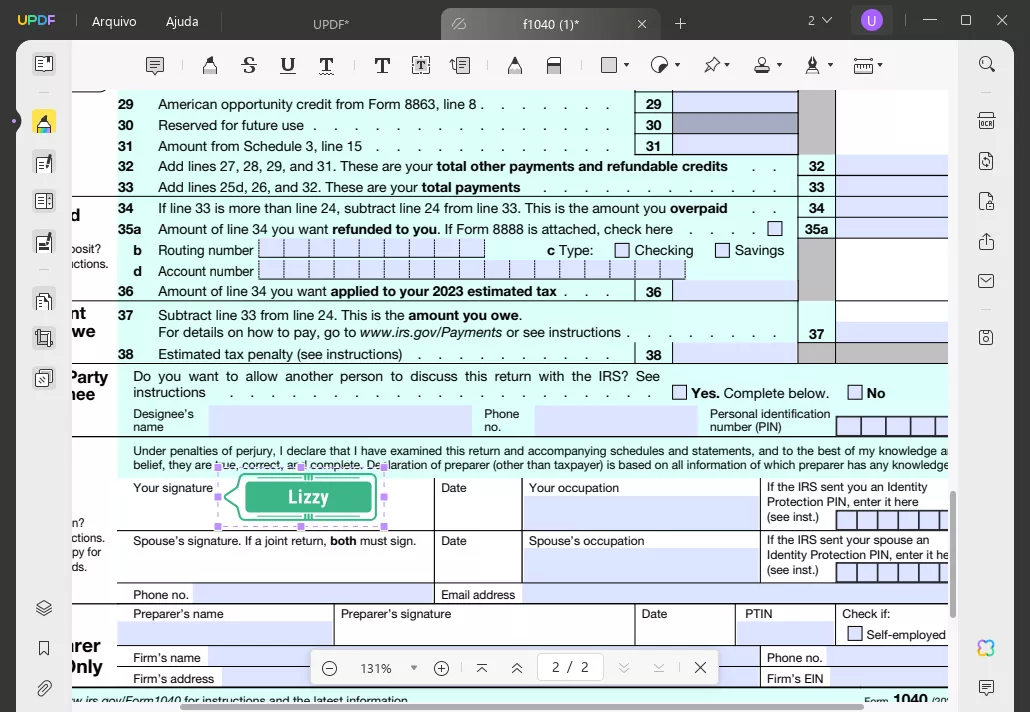This screenshot has height=712, width=1030.
Task: Go to previous page arrow
Action: (517, 668)
